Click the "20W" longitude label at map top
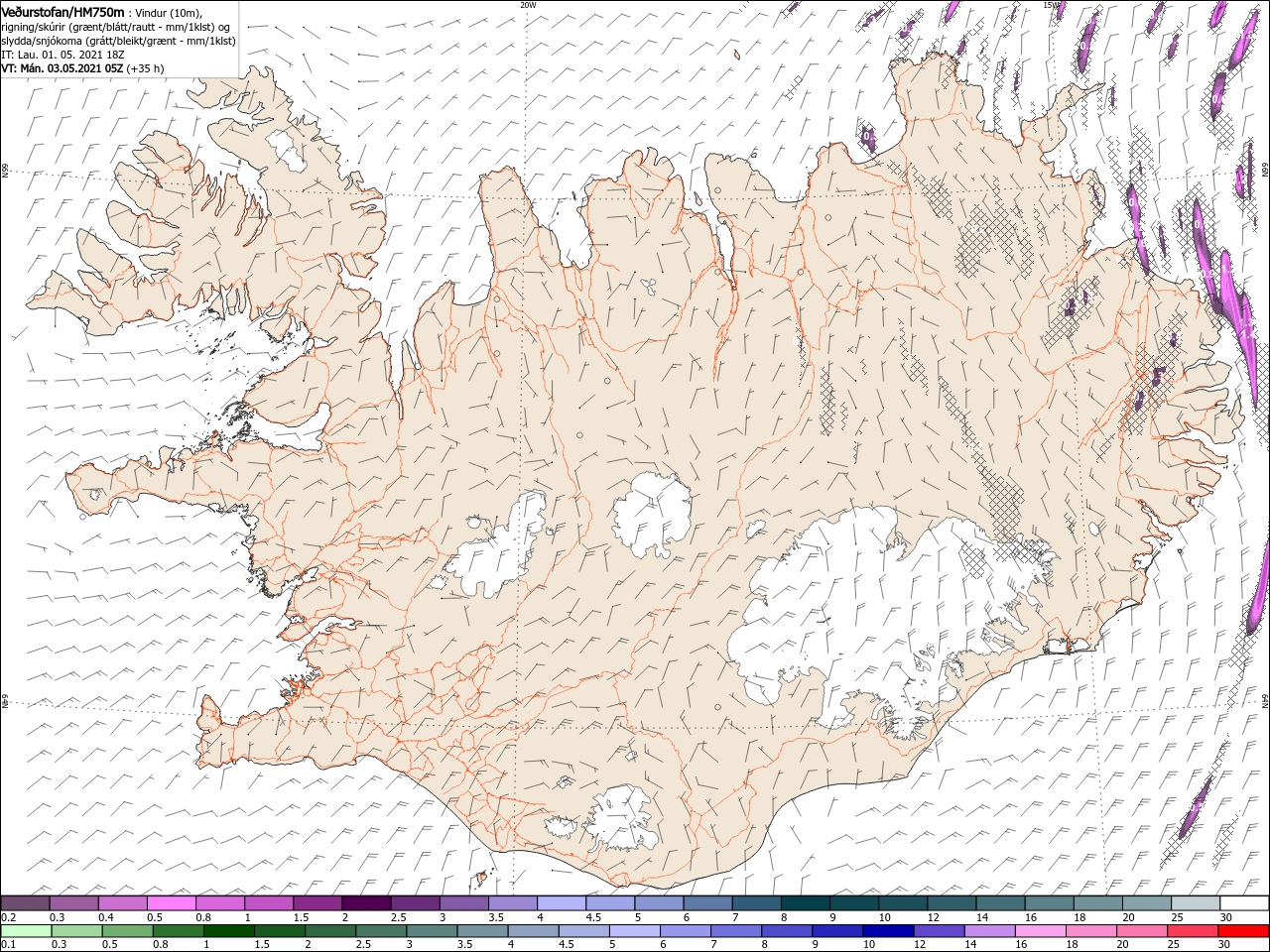The width and height of the screenshot is (1270, 952). pos(528,4)
